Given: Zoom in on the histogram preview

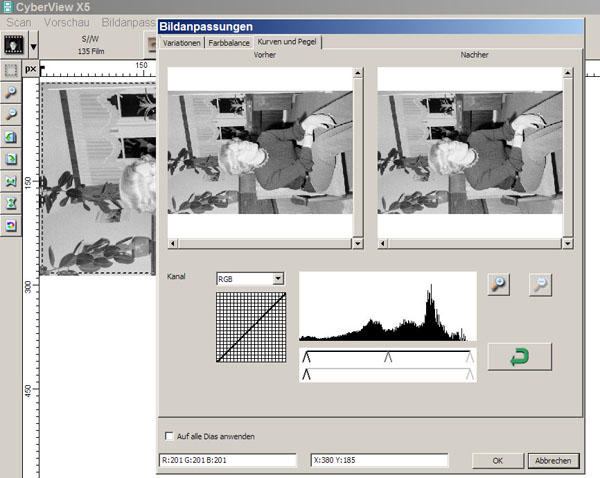Looking at the screenshot, I should tap(500, 285).
